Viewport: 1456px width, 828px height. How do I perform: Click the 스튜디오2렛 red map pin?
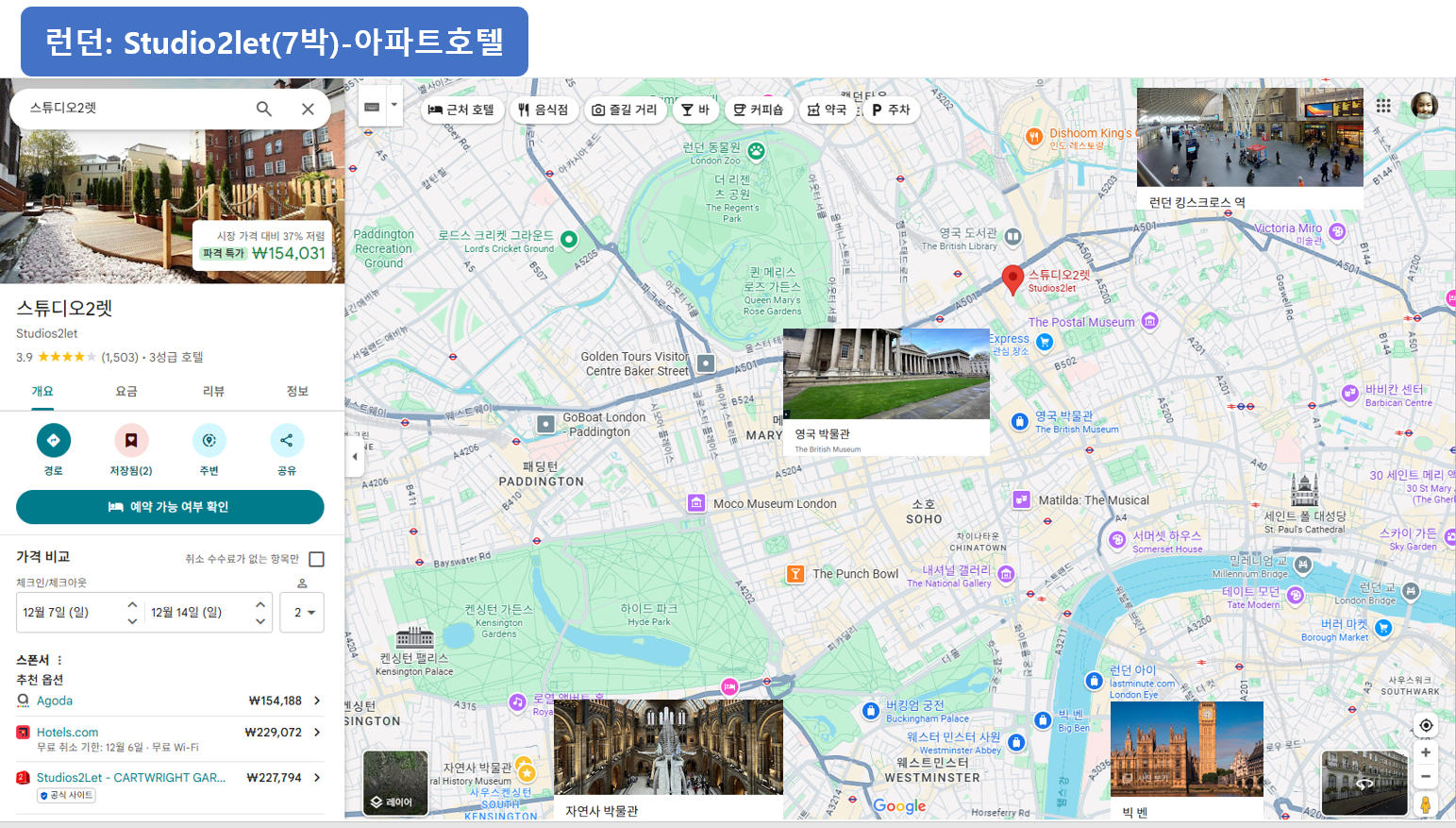[1013, 279]
